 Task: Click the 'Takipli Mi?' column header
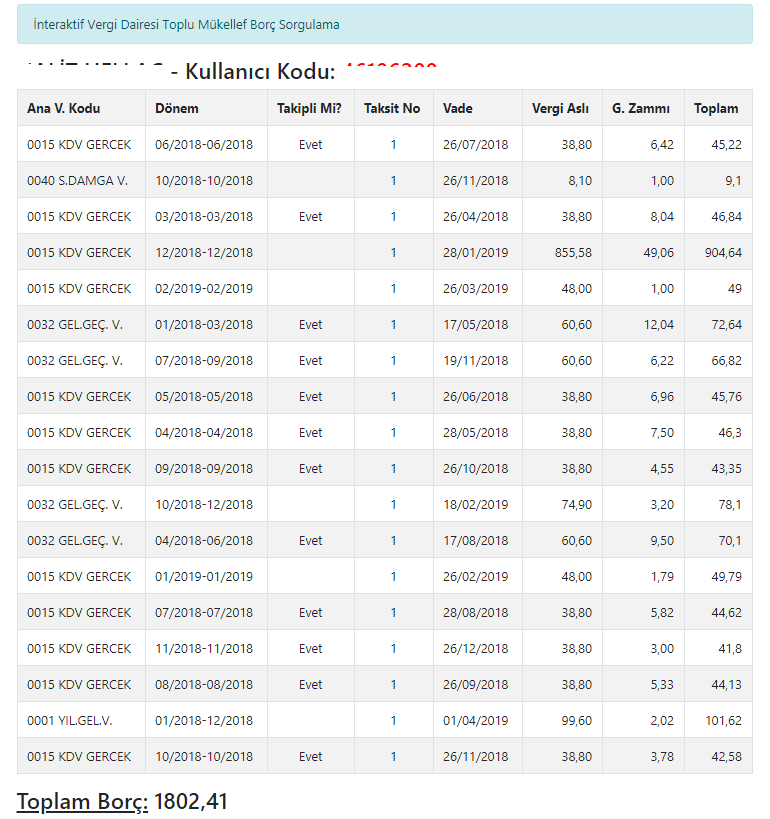pyautogui.click(x=309, y=108)
